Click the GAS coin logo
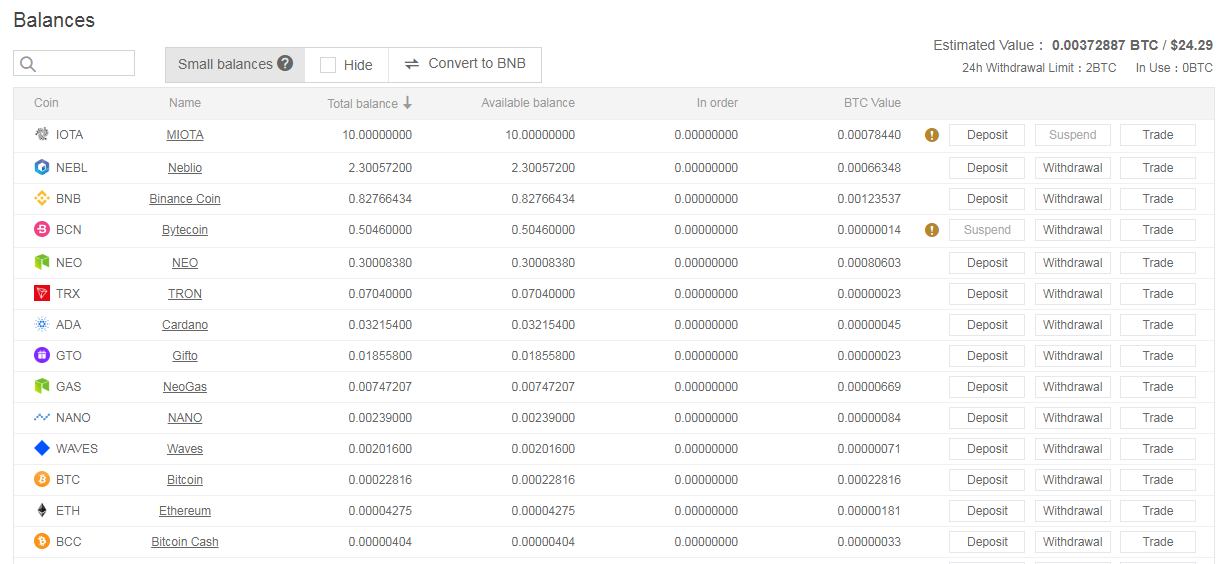The height and width of the screenshot is (564, 1228). coord(42,386)
